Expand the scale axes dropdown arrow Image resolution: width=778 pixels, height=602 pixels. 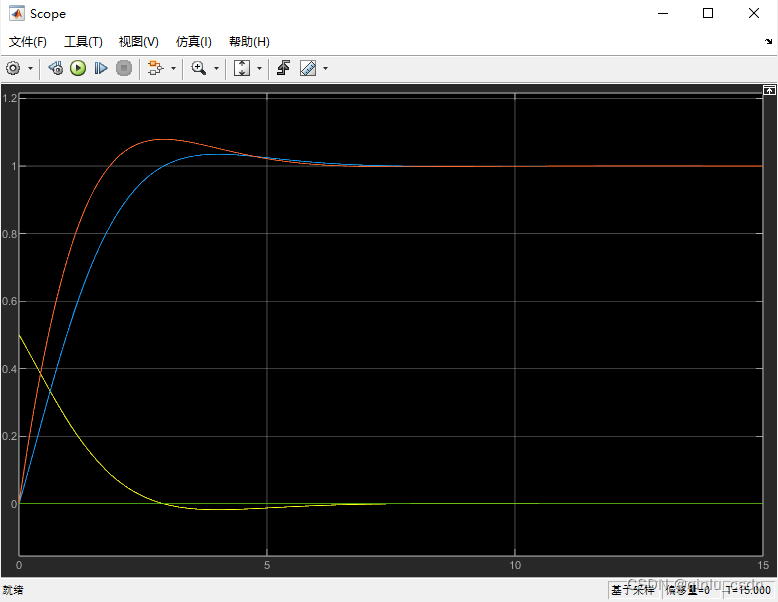[259, 68]
